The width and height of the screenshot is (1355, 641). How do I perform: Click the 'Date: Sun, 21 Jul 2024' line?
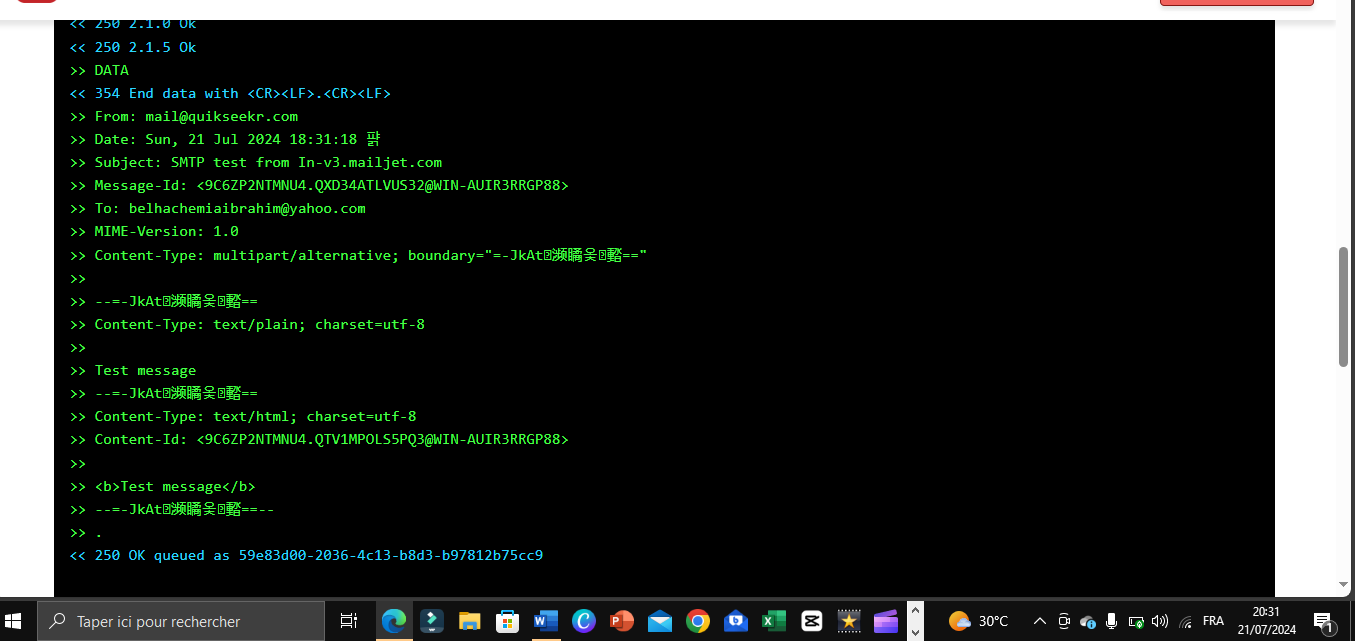225,139
